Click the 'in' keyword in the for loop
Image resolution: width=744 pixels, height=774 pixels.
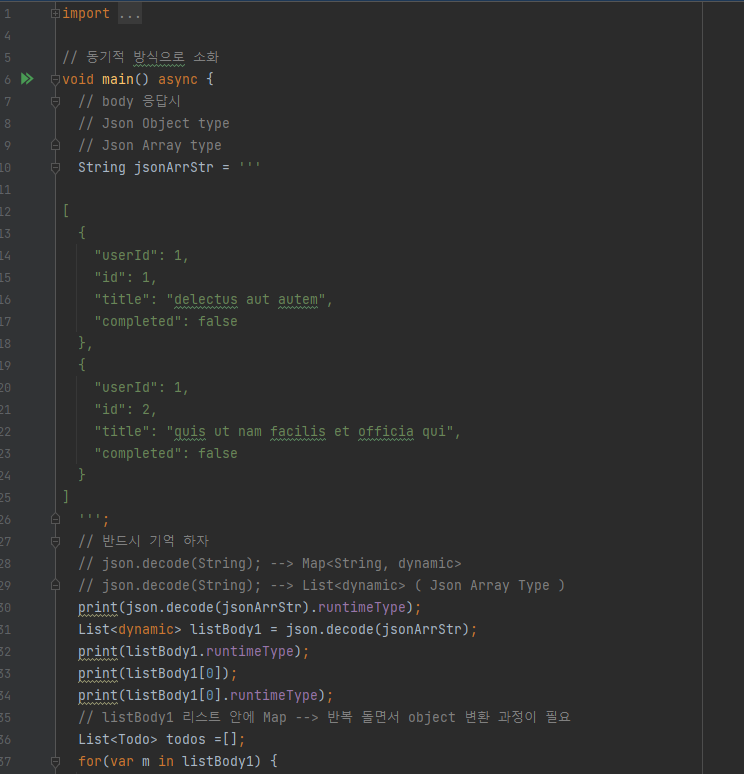coord(166,761)
